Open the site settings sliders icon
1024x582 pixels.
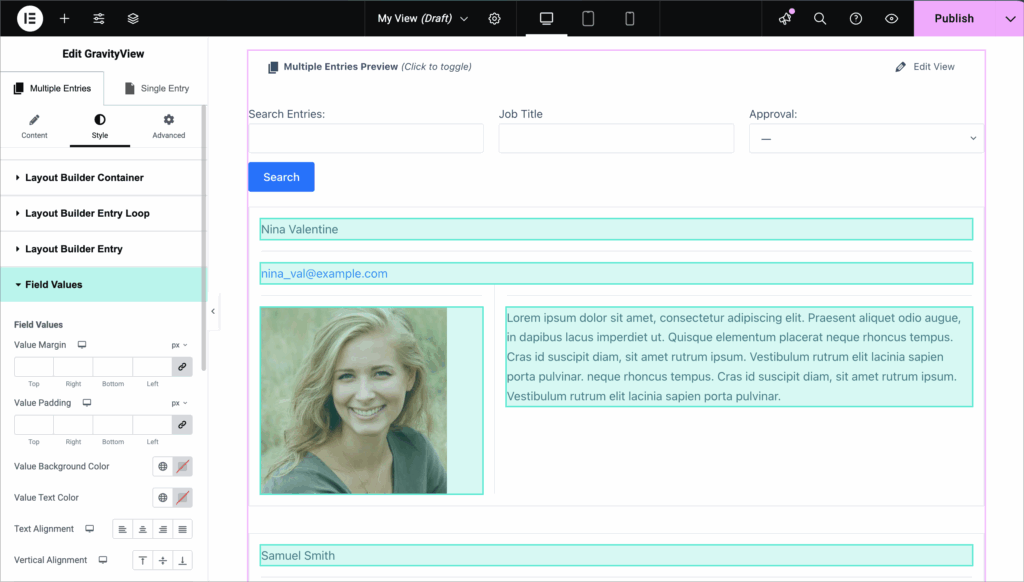point(99,18)
